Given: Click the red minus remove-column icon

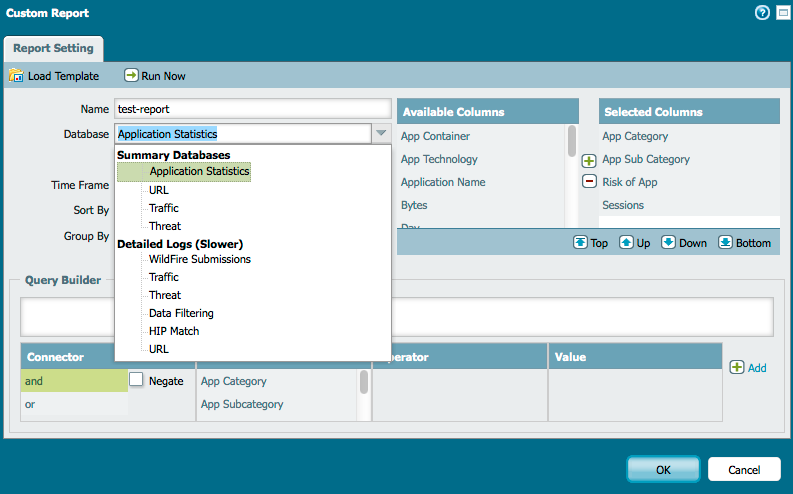Looking at the screenshot, I should [589, 181].
